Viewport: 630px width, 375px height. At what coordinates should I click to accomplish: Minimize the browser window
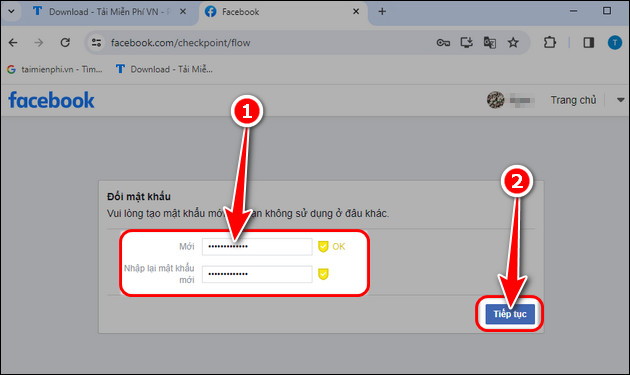point(573,11)
